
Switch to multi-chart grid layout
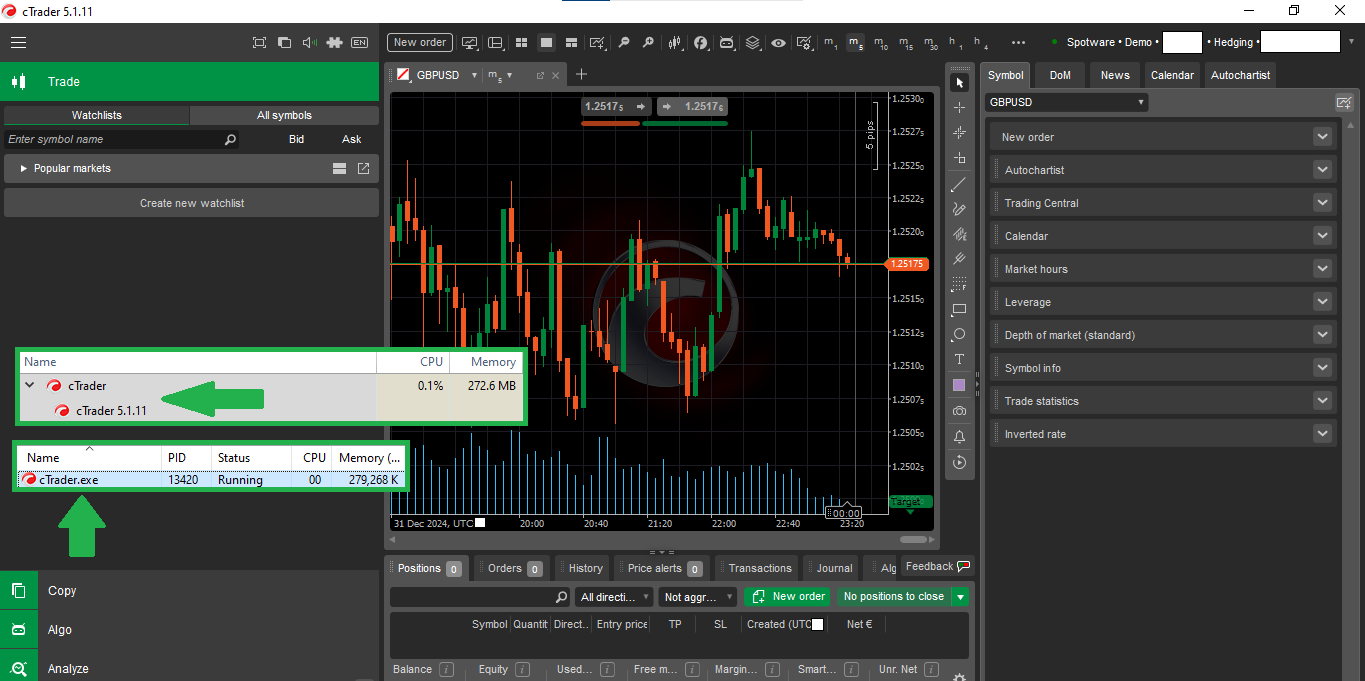click(x=521, y=42)
